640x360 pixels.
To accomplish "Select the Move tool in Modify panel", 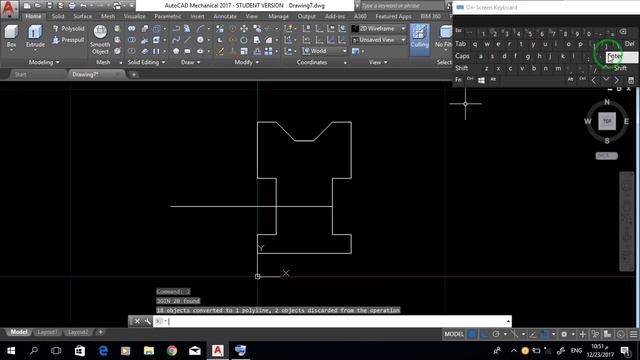I will [x=244, y=29].
